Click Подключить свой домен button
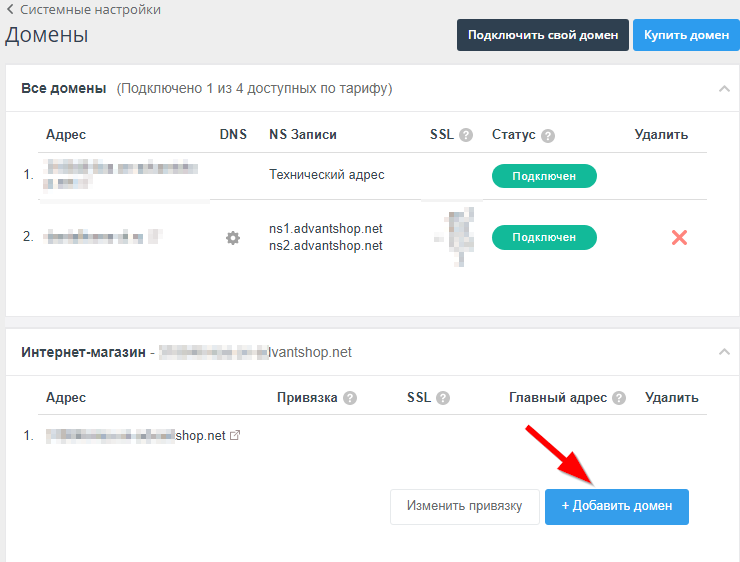 coord(543,35)
